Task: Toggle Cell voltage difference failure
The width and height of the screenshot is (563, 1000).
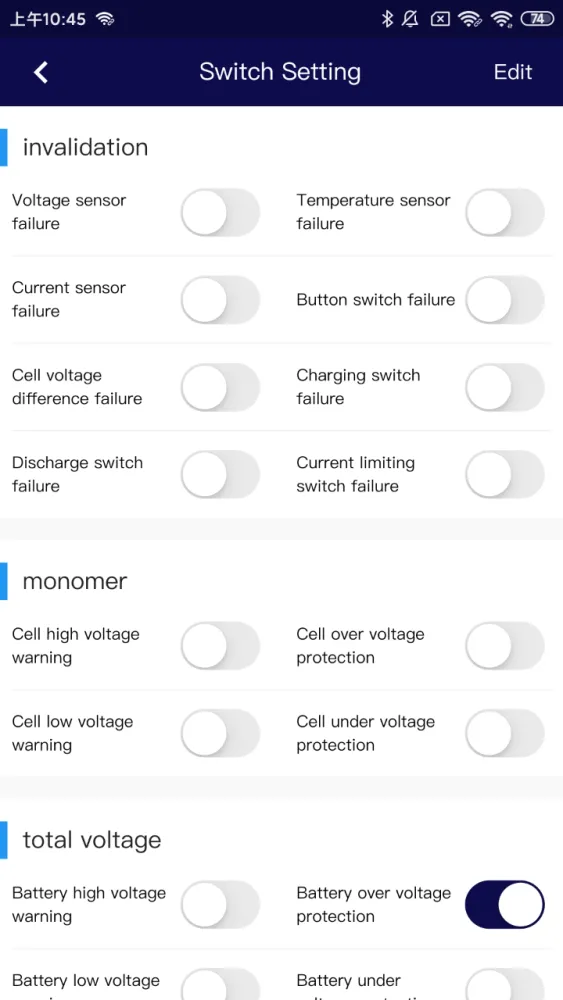Action: (221, 387)
